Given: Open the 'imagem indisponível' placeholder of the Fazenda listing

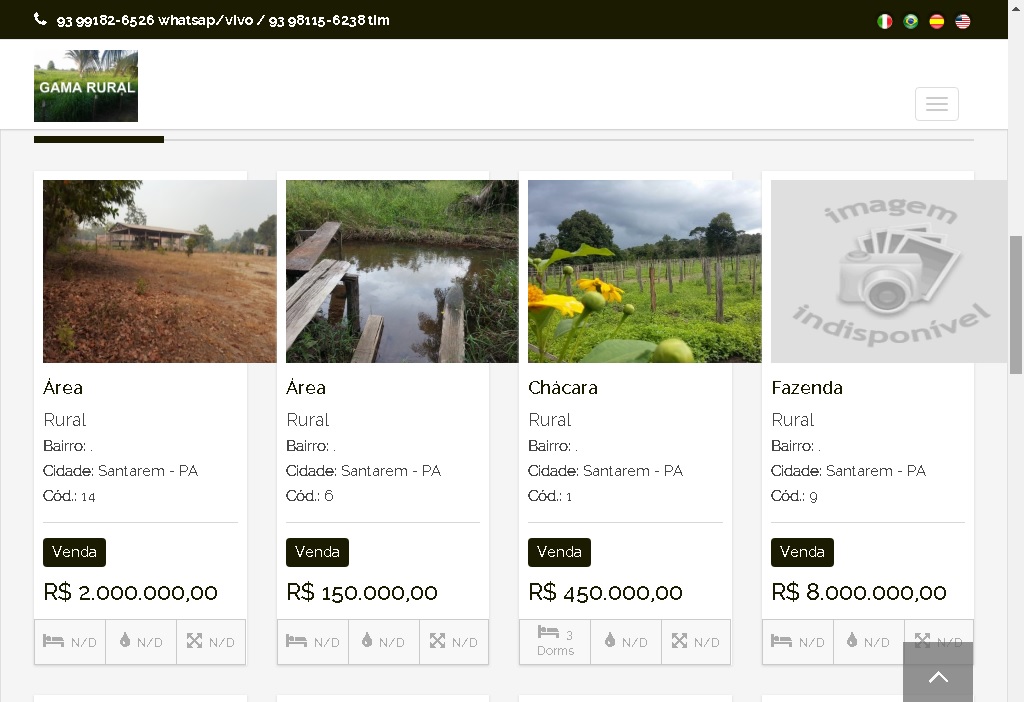Looking at the screenshot, I should coord(889,271).
